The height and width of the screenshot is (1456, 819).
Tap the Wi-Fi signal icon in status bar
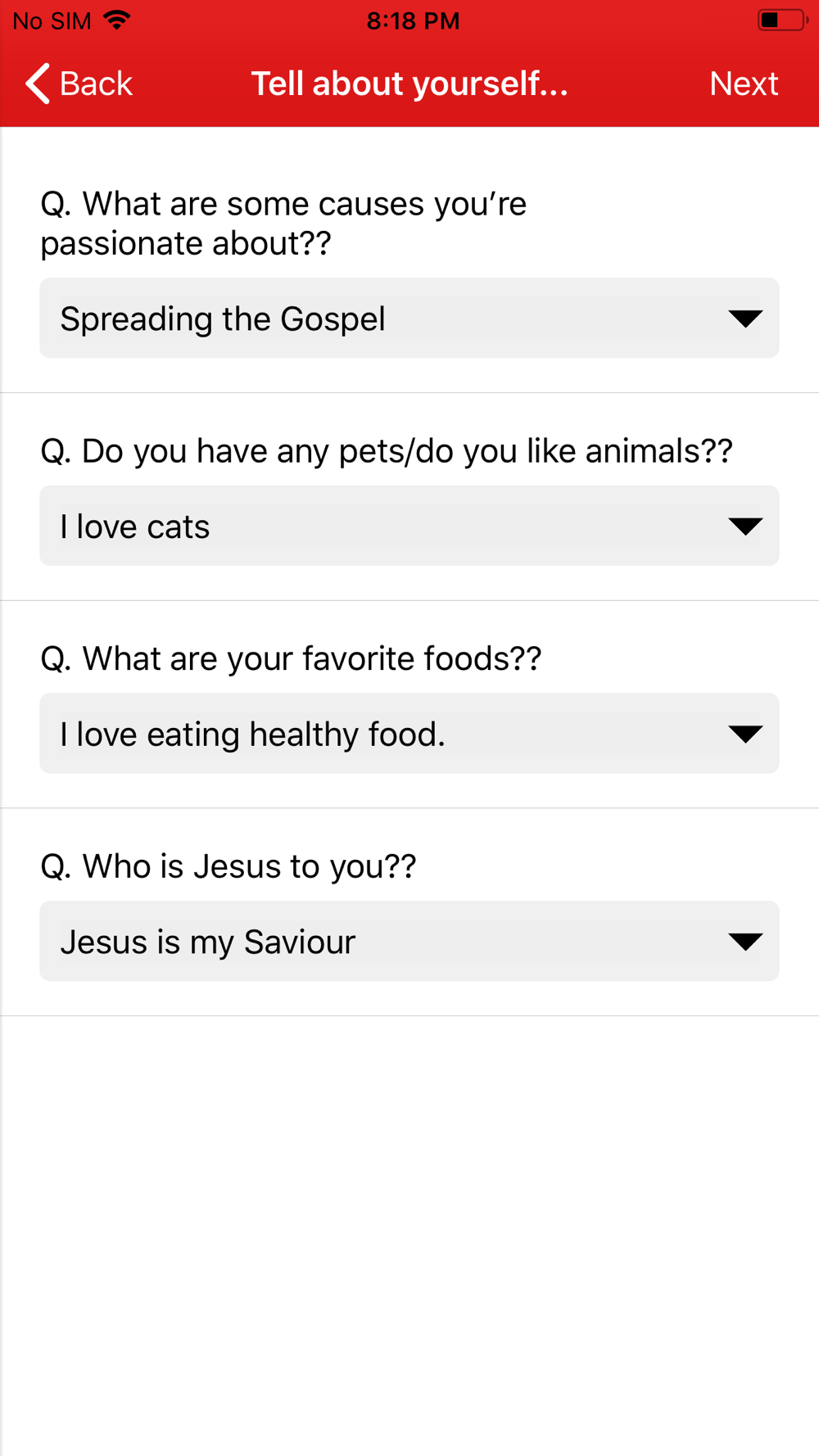(118, 20)
